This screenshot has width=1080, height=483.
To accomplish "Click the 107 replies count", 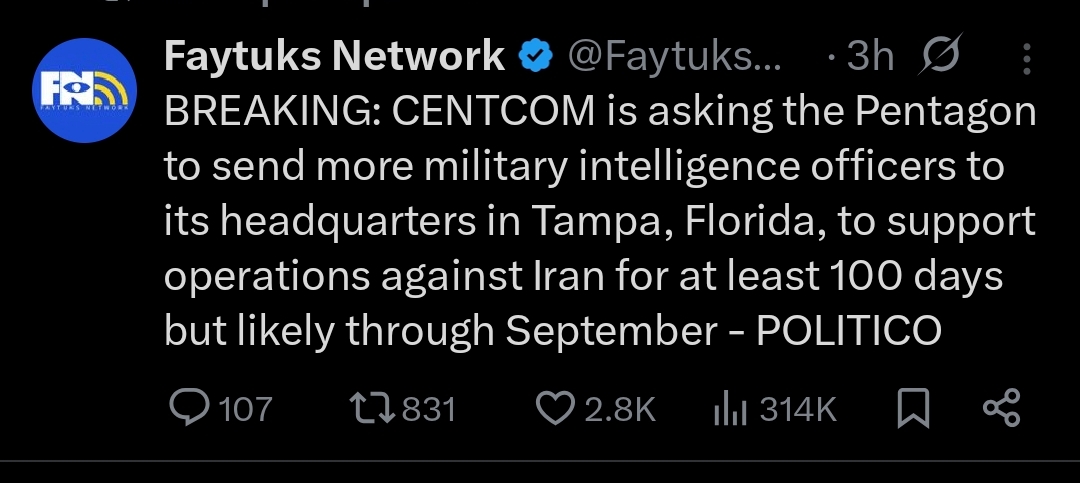I will 244,409.
